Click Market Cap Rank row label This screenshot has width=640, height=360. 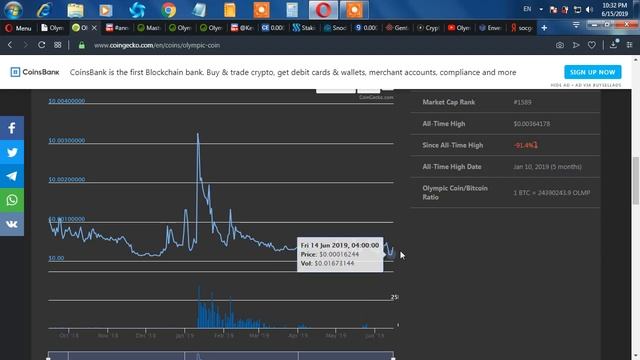click(x=449, y=102)
